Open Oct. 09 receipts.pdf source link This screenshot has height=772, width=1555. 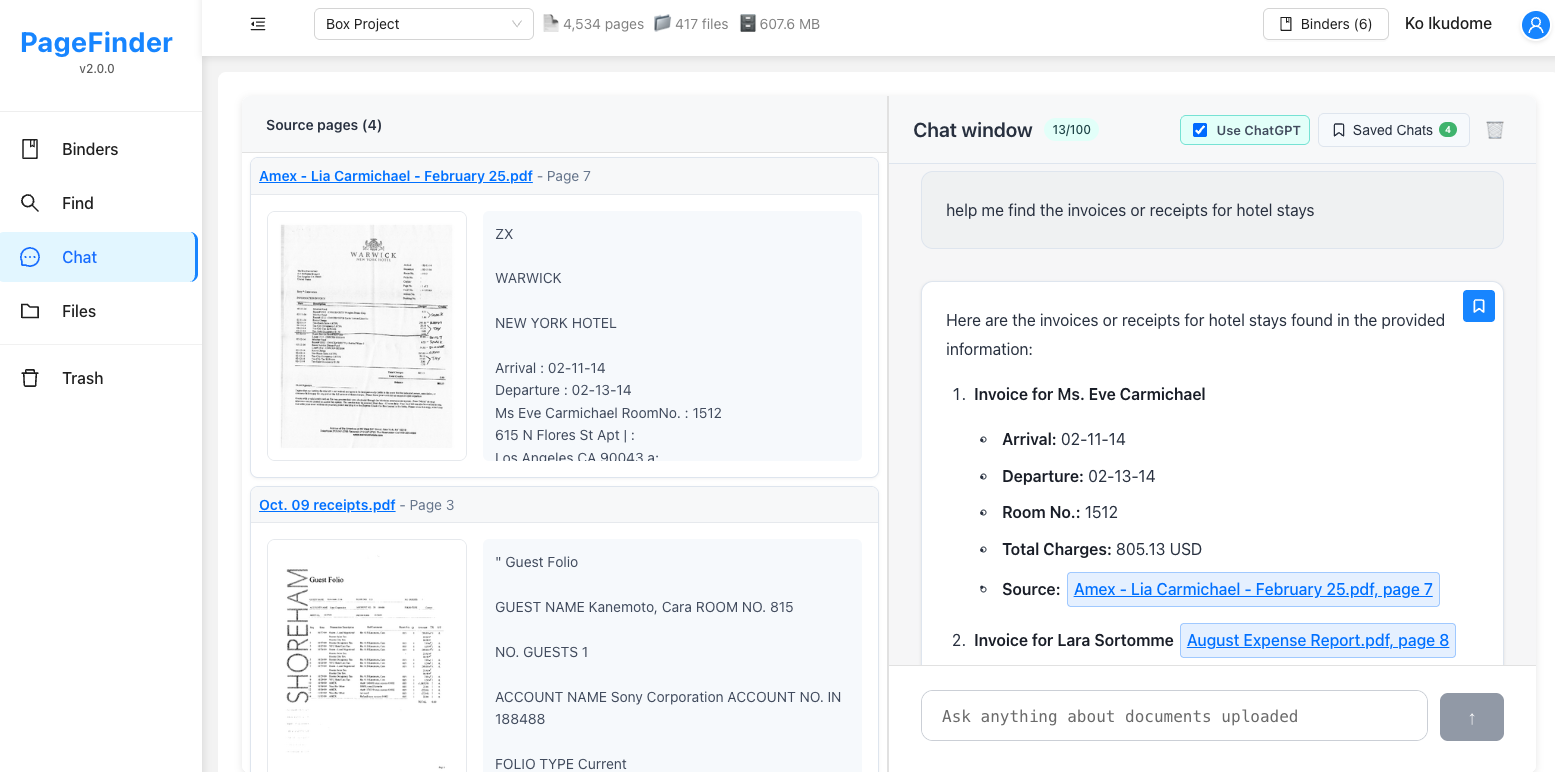[327, 505]
